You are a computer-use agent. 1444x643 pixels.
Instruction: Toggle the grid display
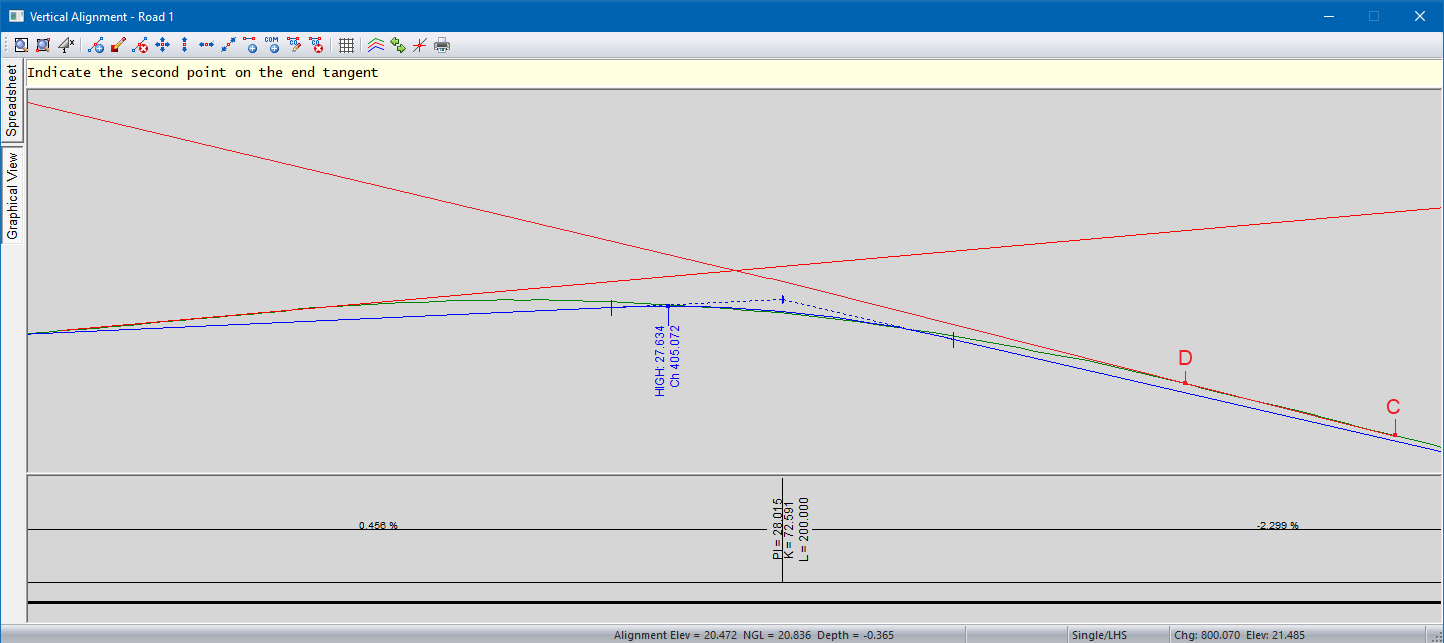(x=346, y=45)
